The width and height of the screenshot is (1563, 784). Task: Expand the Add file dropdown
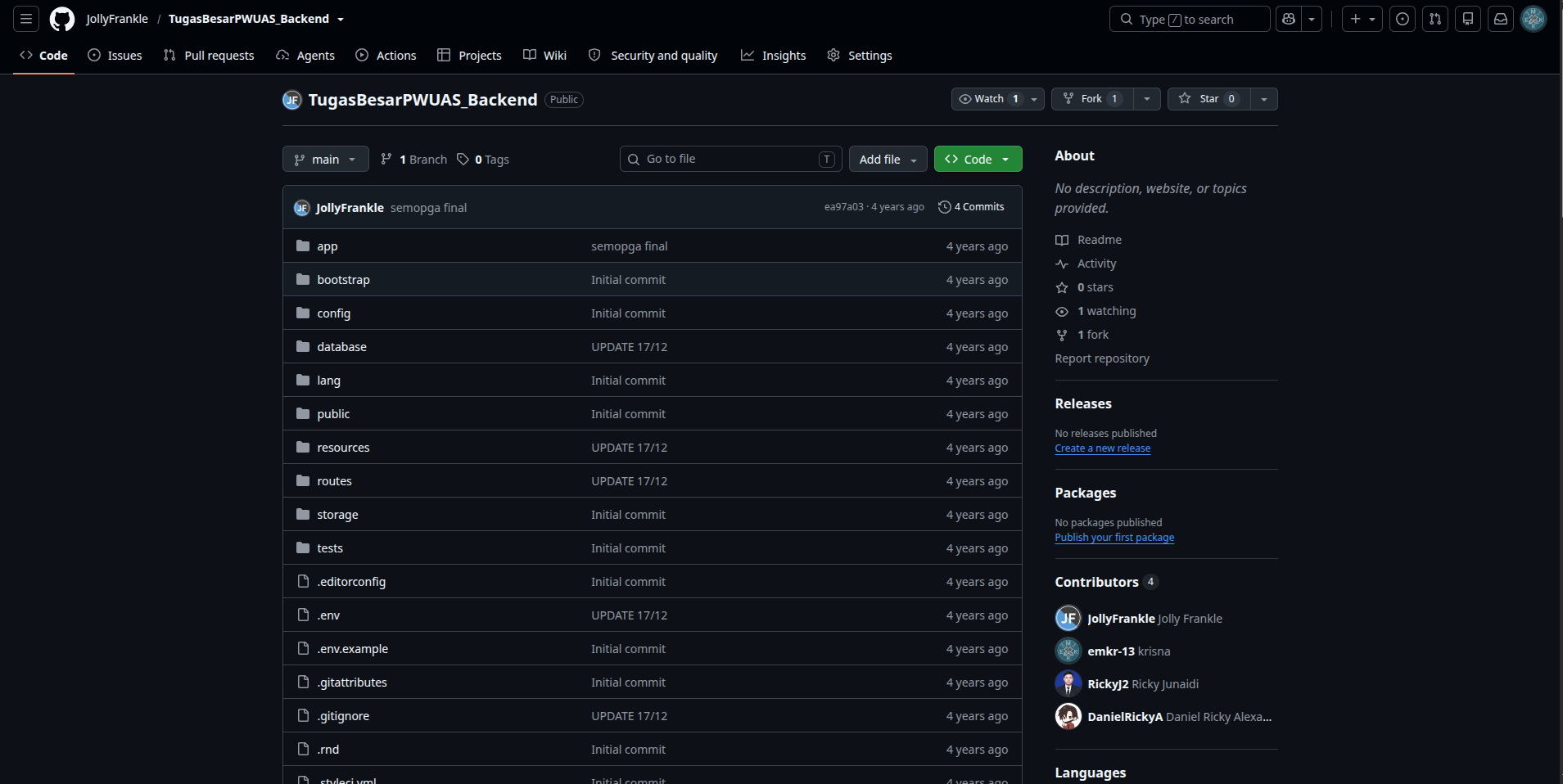(x=888, y=159)
